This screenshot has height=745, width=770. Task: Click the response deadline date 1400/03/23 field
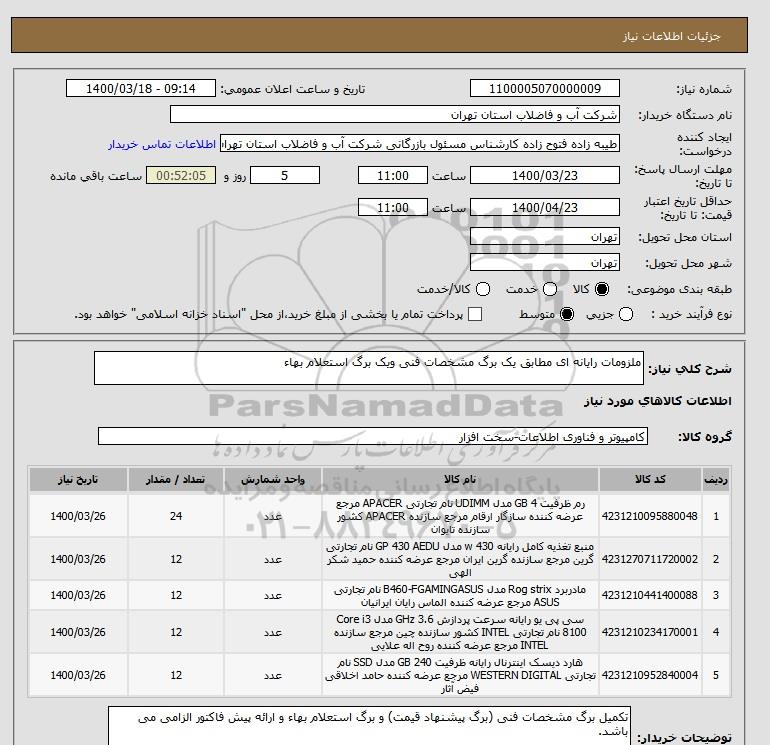point(545,175)
